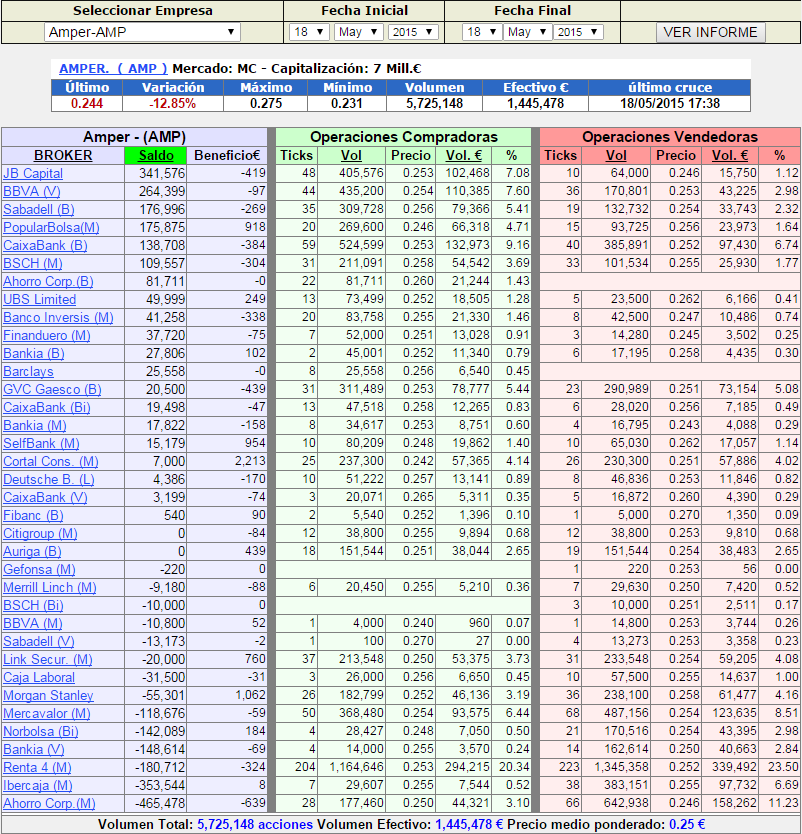Open the start date day dropdown

310,32
